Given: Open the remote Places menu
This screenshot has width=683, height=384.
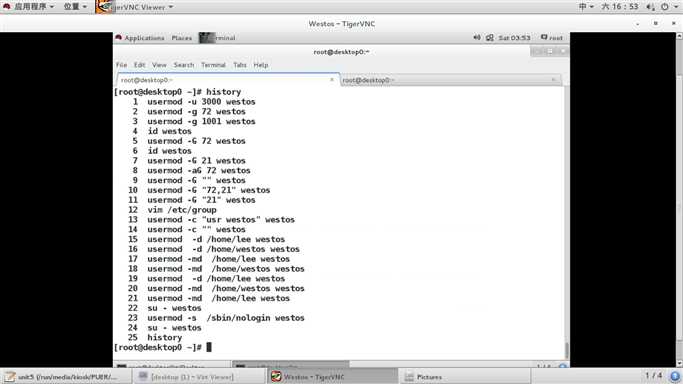Looking at the screenshot, I should [x=182, y=38].
